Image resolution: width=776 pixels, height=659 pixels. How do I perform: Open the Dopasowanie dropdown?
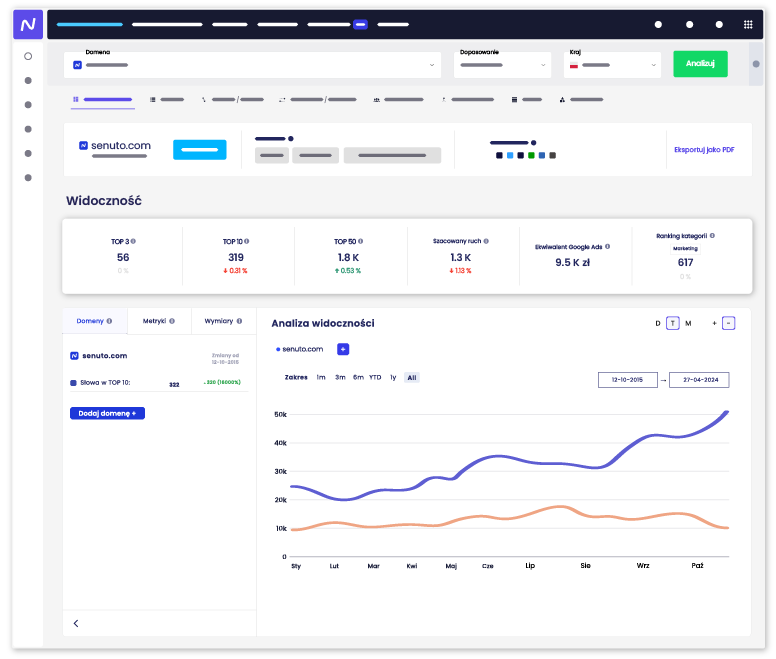pos(502,65)
